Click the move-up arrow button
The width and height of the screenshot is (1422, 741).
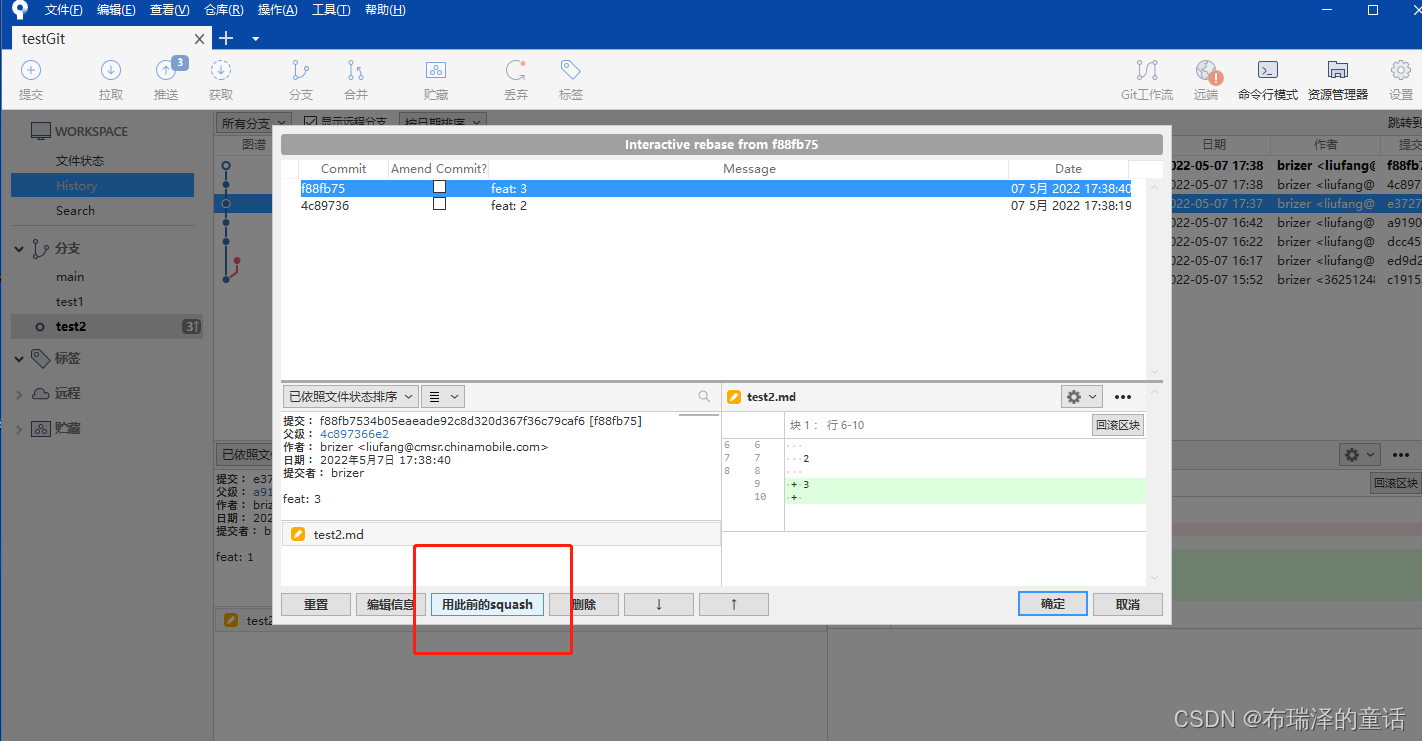click(x=734, y=604)
